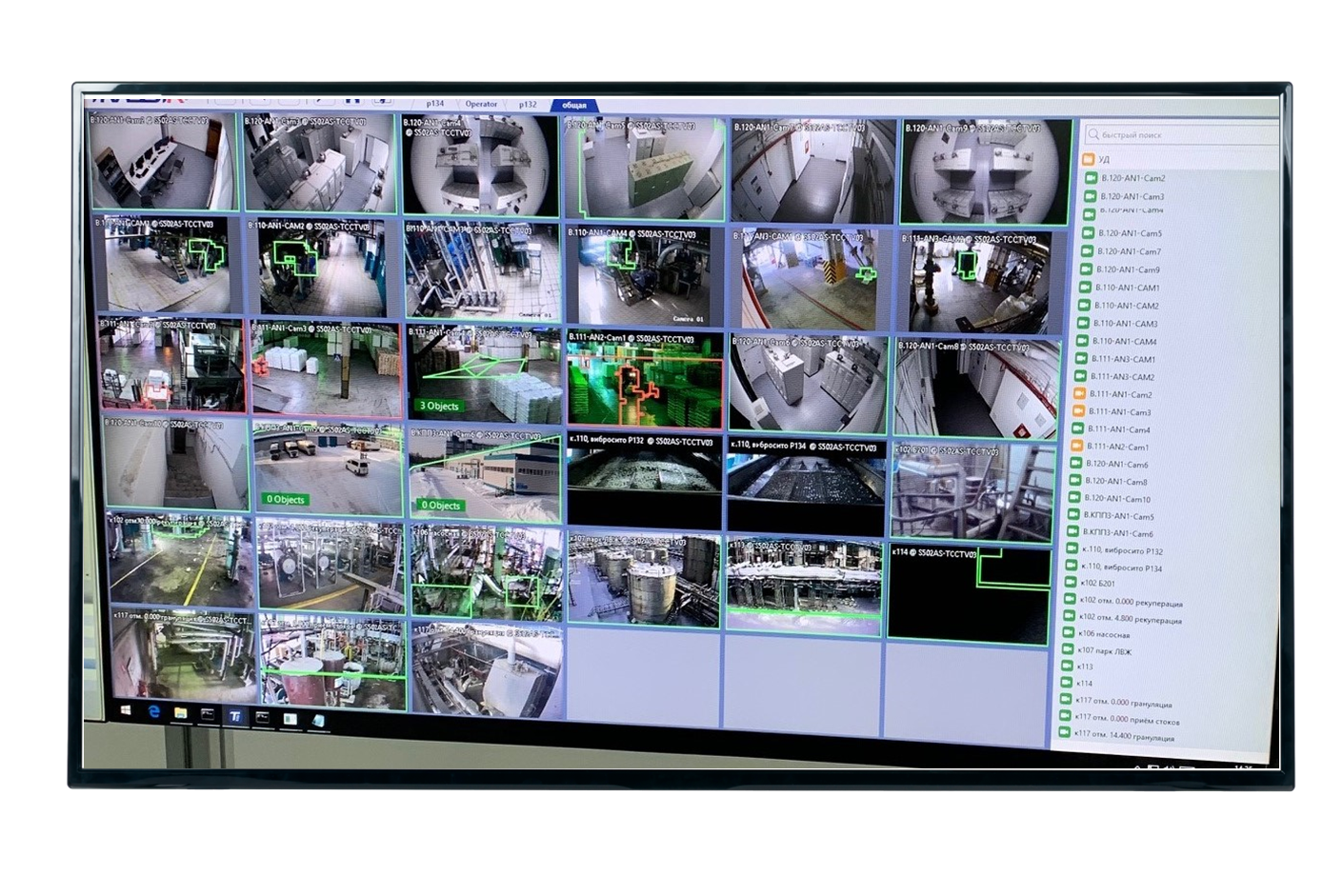Open the p134 layout tab
The height and width of the screenshot is (896, 1343).
[x=435, y=104]
